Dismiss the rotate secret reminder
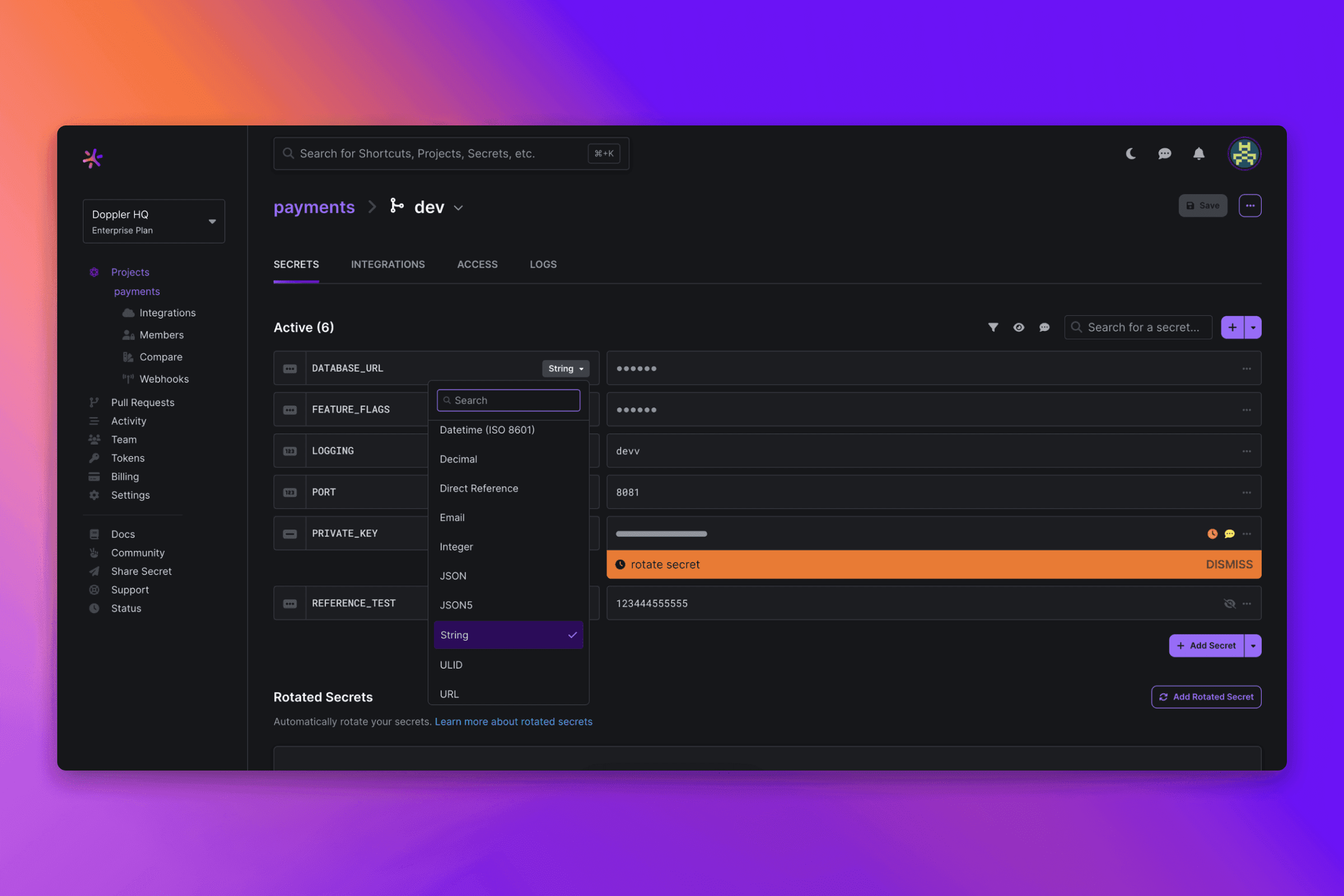The width and height of the screenshot is (1344, 896). click(1229, 564)
